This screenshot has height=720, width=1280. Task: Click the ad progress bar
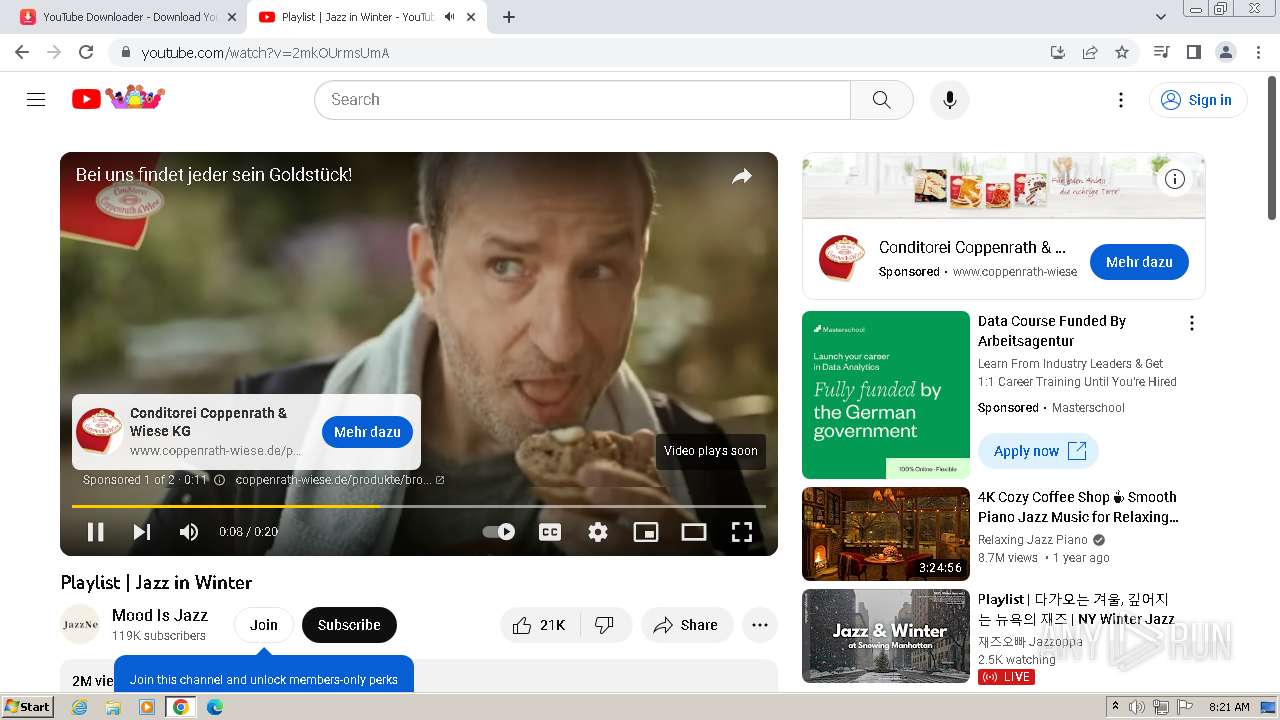point(419,506)
